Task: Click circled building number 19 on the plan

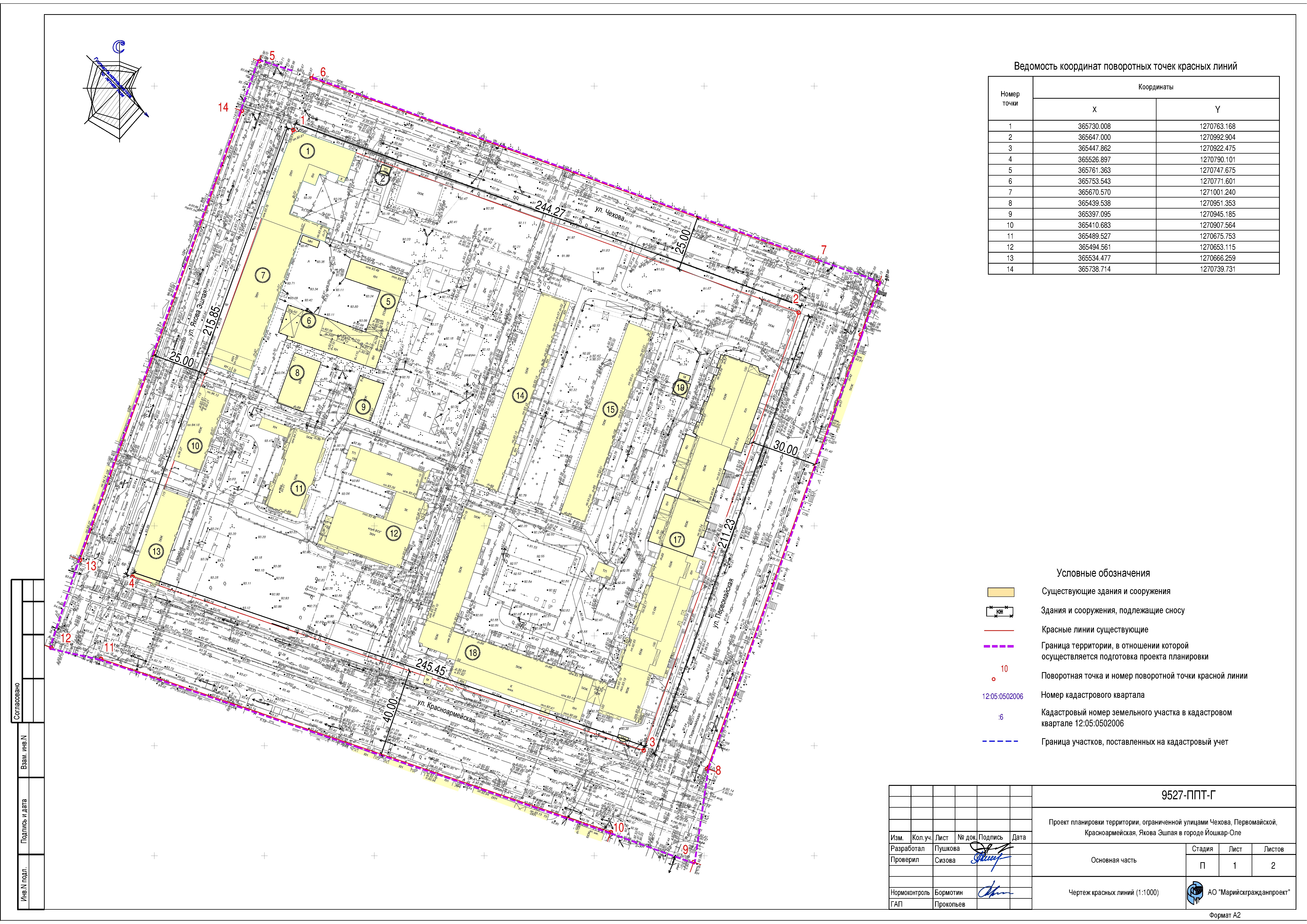Action: point(680,388)
